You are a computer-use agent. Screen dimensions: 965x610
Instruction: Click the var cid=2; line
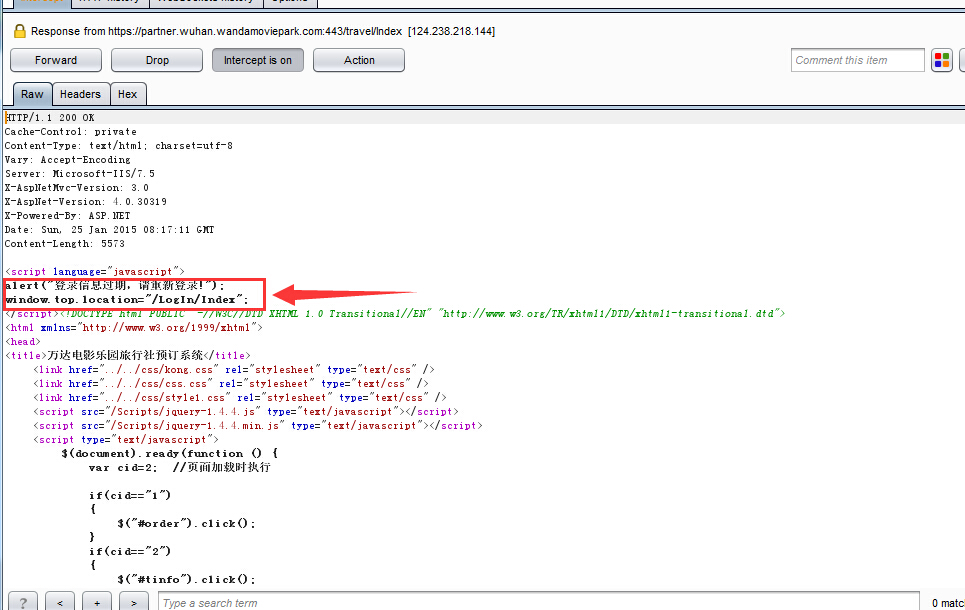coord(180,468)
